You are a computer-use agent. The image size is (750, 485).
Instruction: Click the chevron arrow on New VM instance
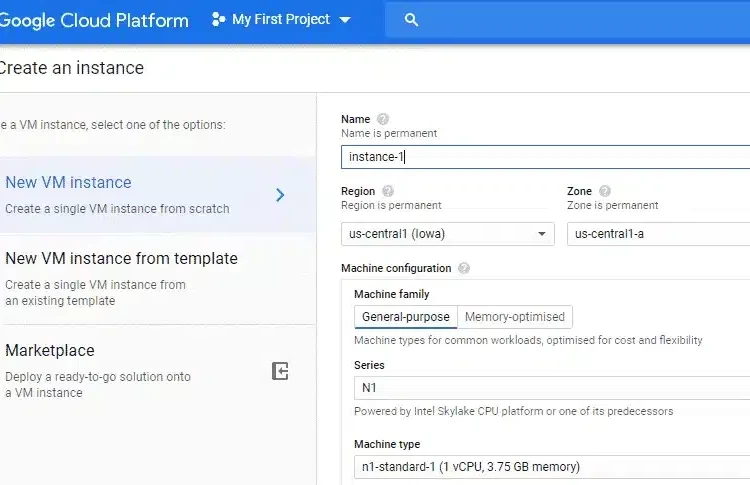(280, 195)
